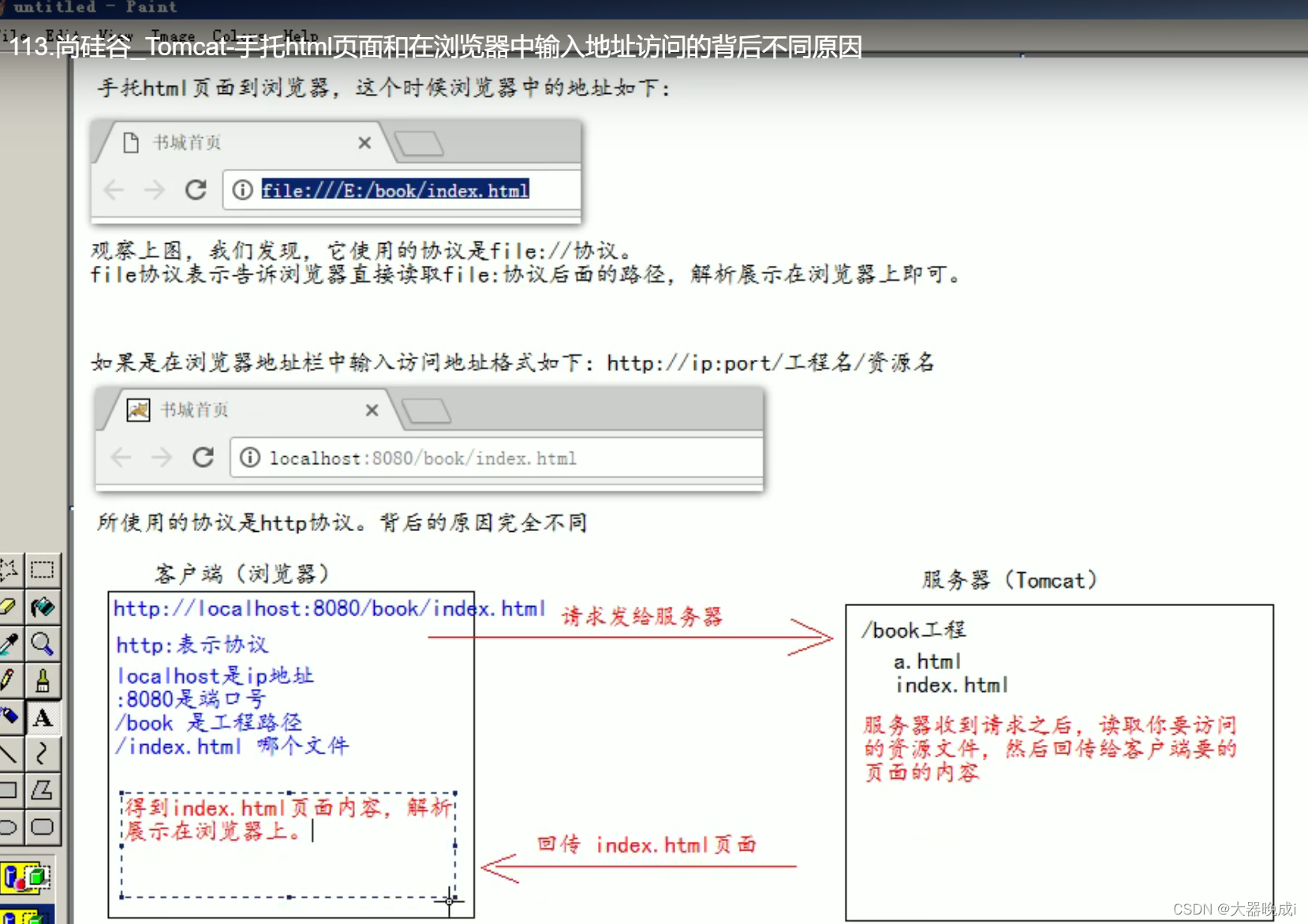Select the Curve tool
Viewport: 1308px width, 924px height.
pyautogui.click(x=43, y=754)
